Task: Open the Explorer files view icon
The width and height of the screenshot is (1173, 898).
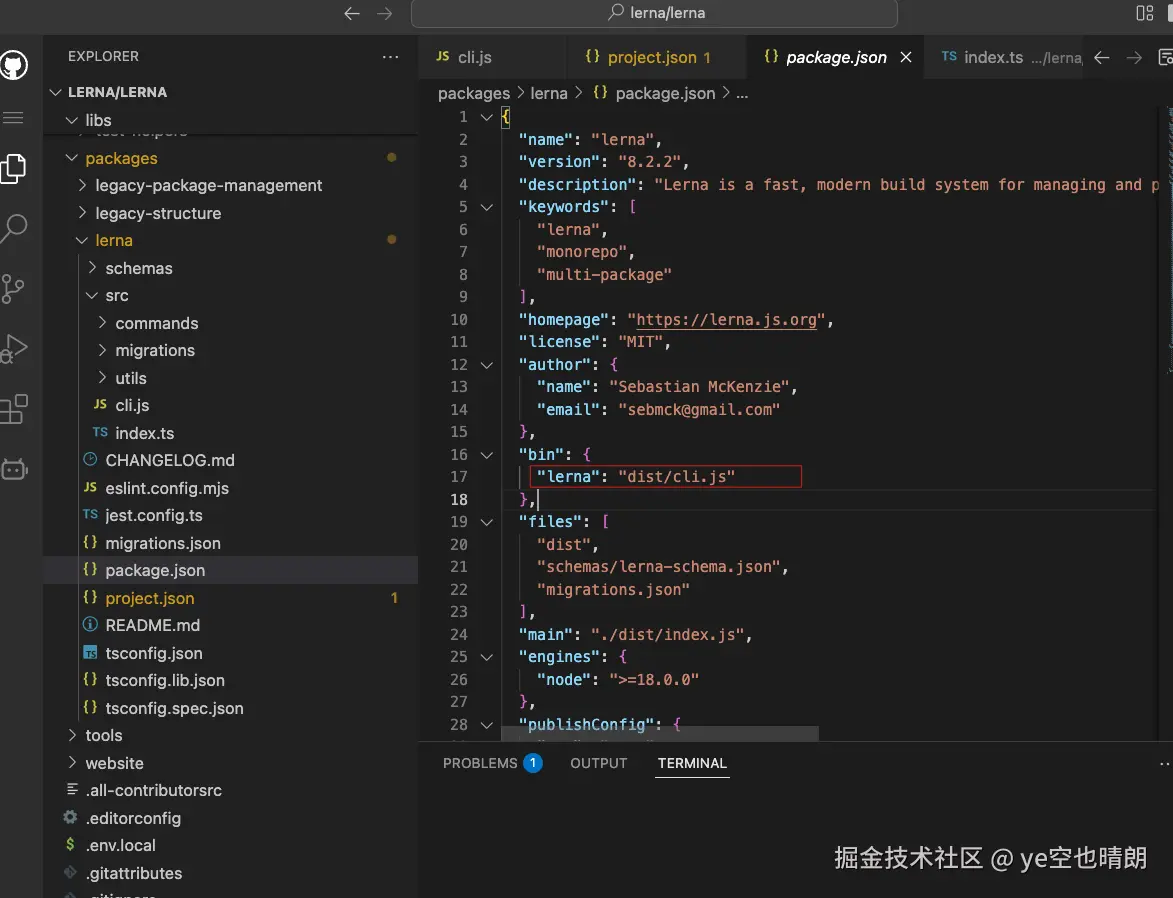Action: point(14,168)
